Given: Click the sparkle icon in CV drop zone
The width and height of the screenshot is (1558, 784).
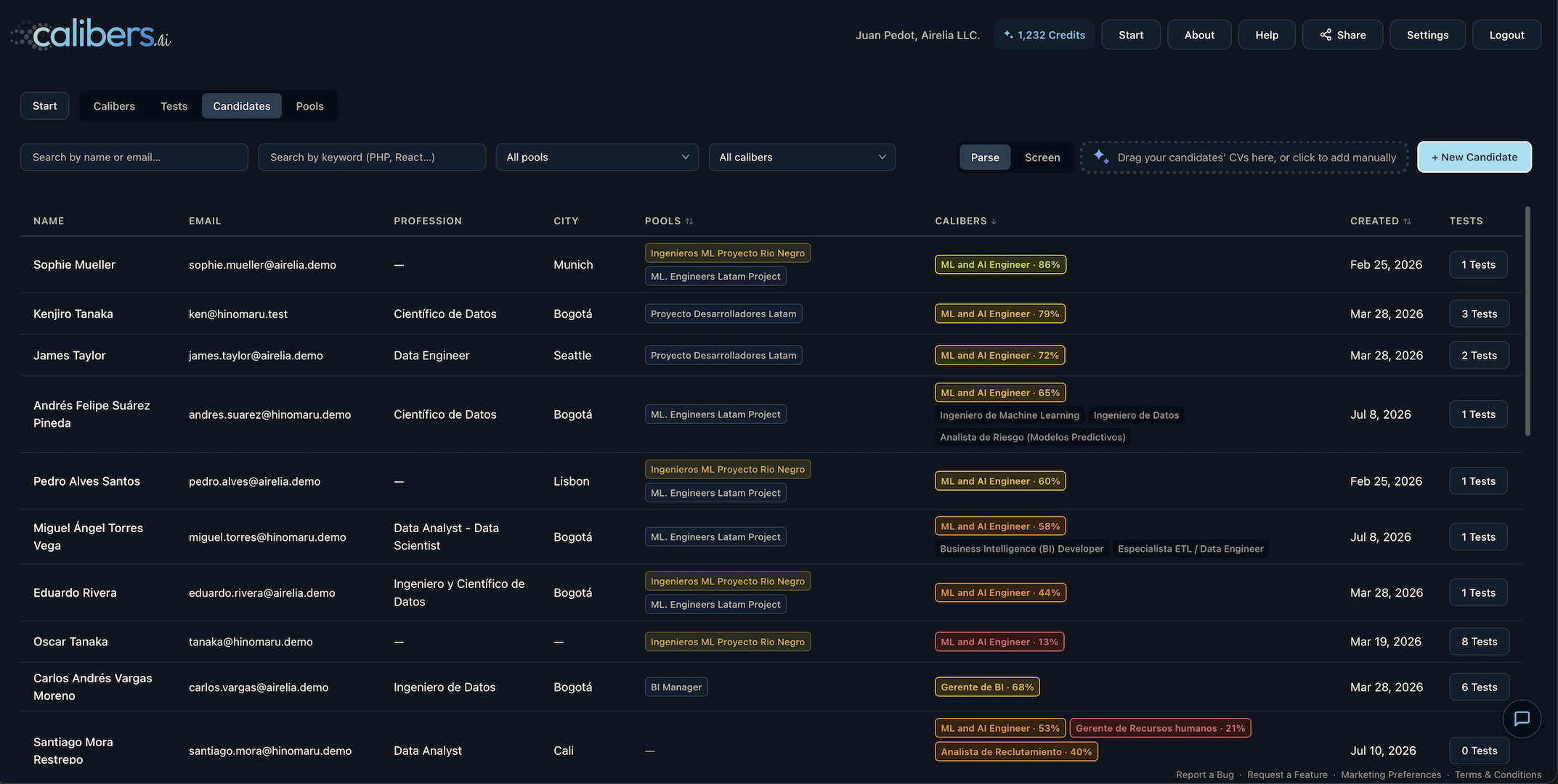Looking at the screenshot, I should pyautogui.click(x=1101, y=157).
